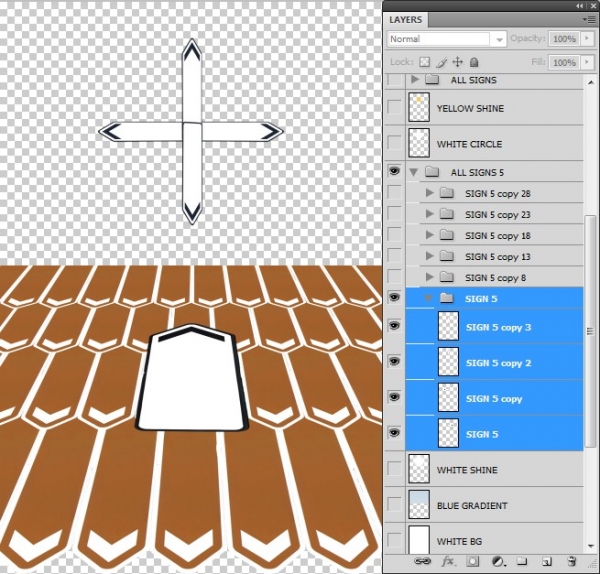Screen dimensions: 600x574
Task: Expand the SIGN 5 copy 13 group
Action: tap(429, 256)
